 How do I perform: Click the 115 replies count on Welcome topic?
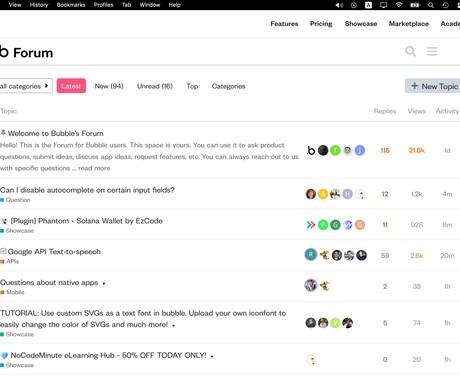coord(385,150)
